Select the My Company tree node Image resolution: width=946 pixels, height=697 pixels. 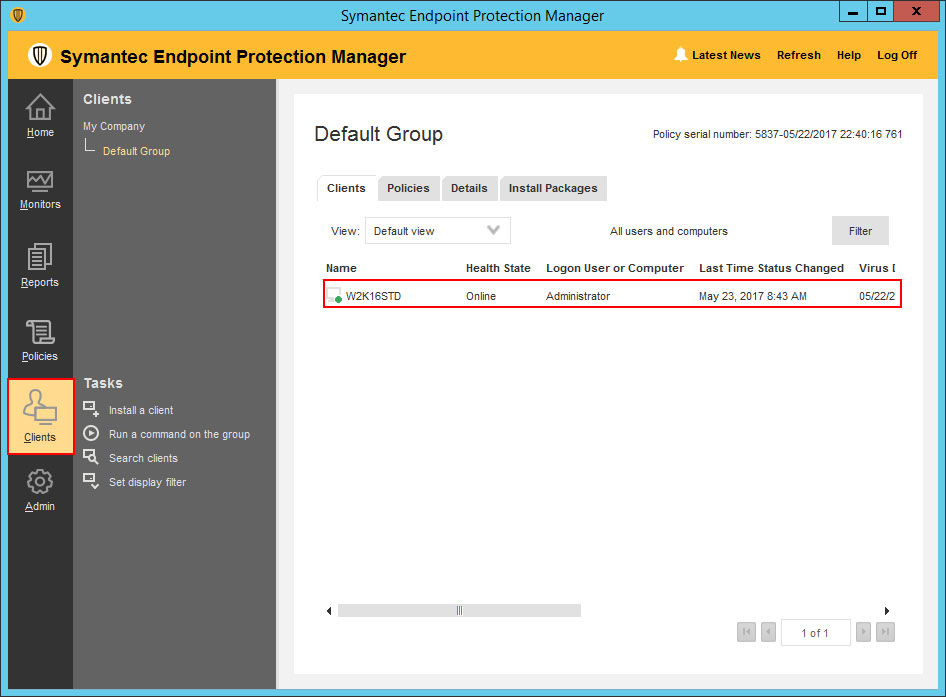(x=114, y=126)
